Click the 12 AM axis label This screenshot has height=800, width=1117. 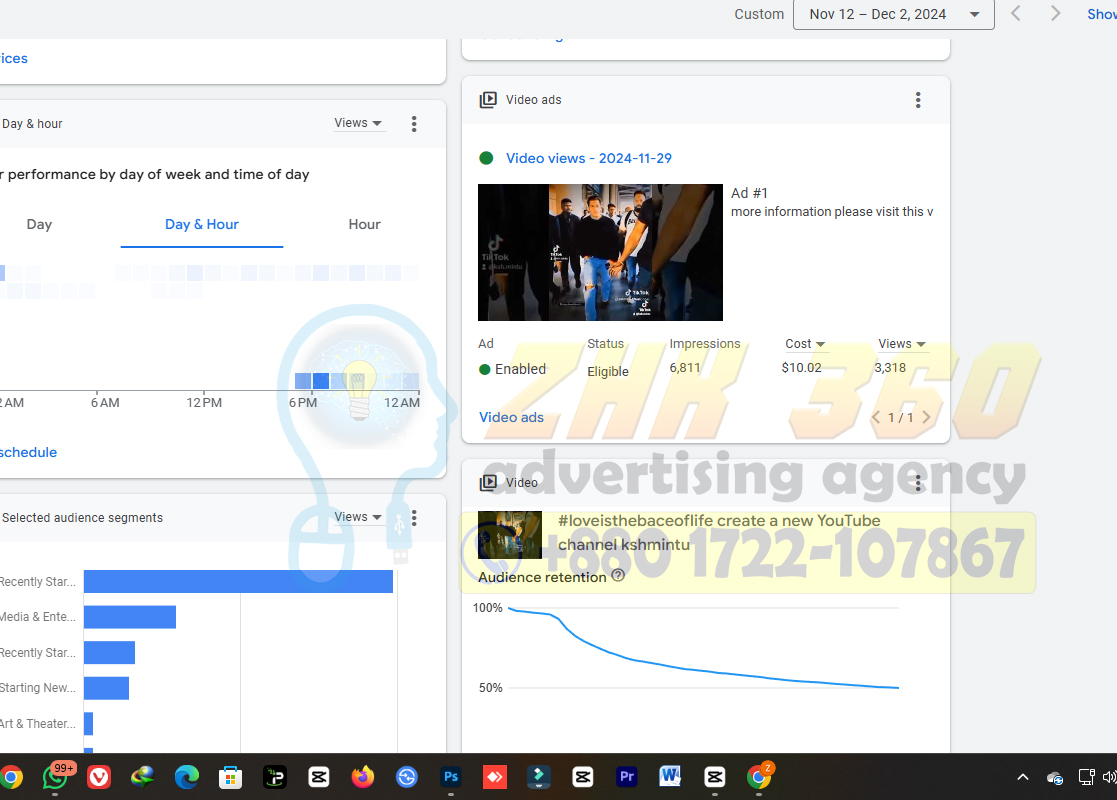[402, 402]
